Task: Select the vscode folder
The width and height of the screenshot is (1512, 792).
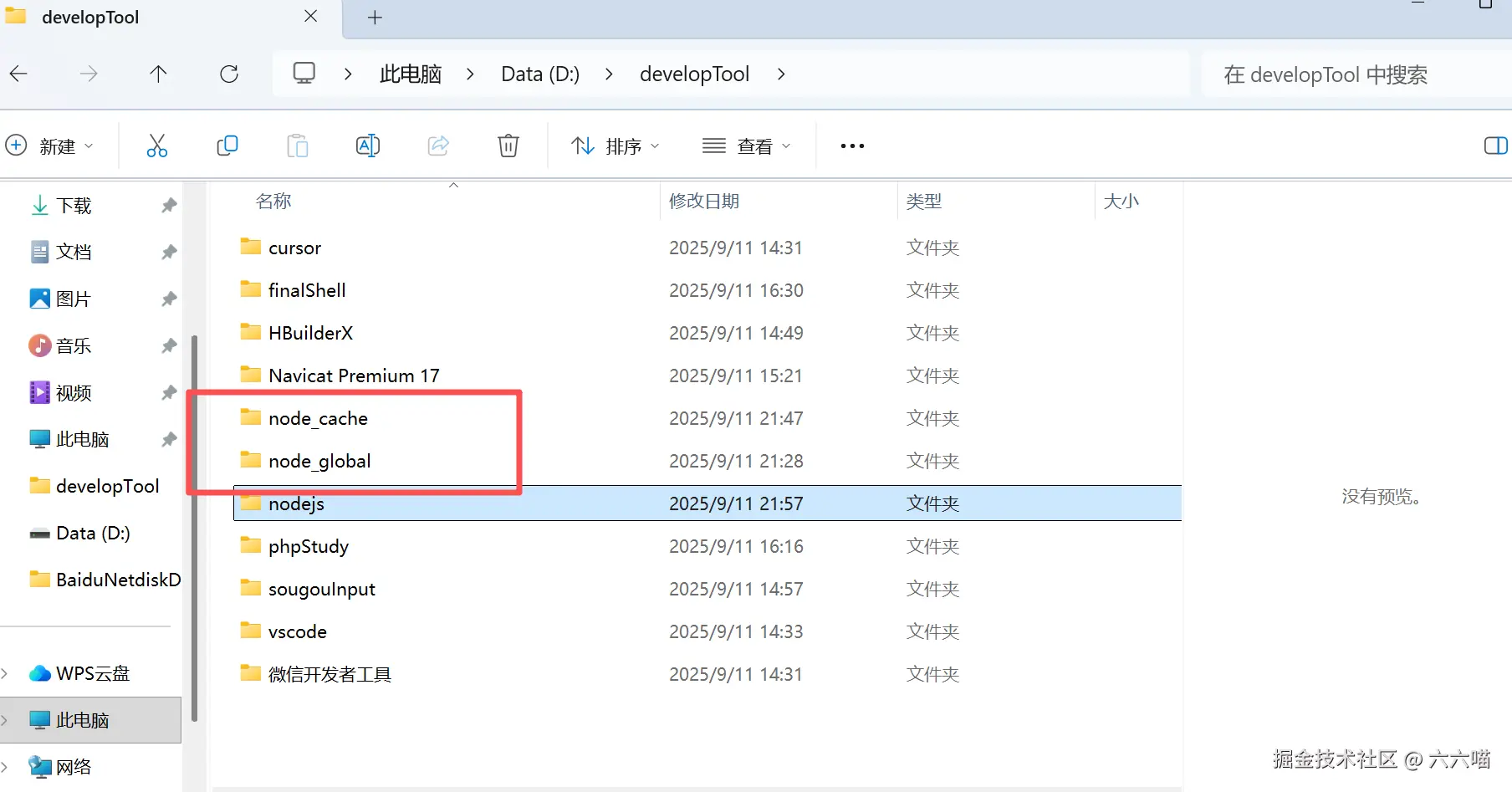Action: [297, 631]
